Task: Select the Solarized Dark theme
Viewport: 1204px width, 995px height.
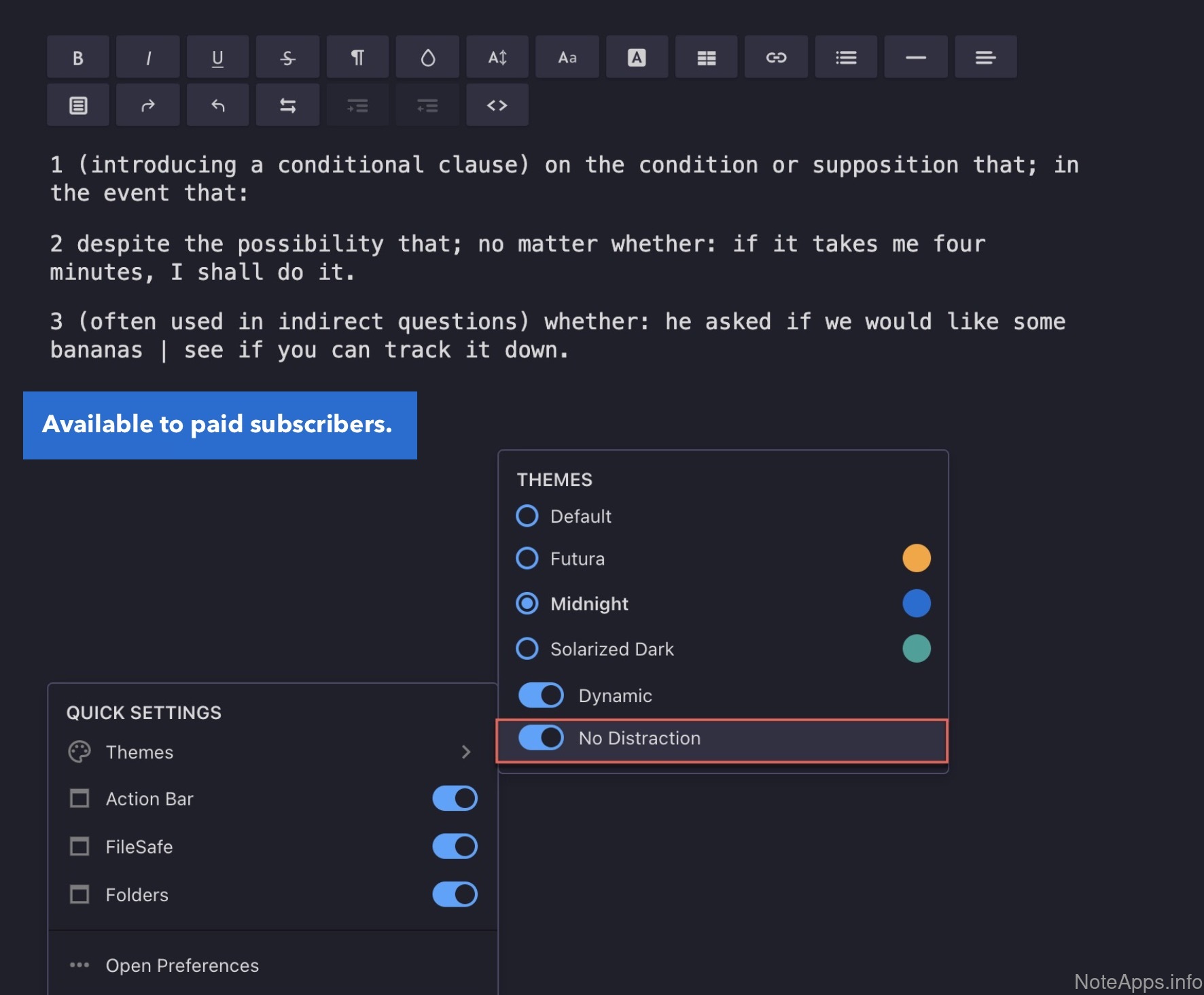Action: click(527, 649)
